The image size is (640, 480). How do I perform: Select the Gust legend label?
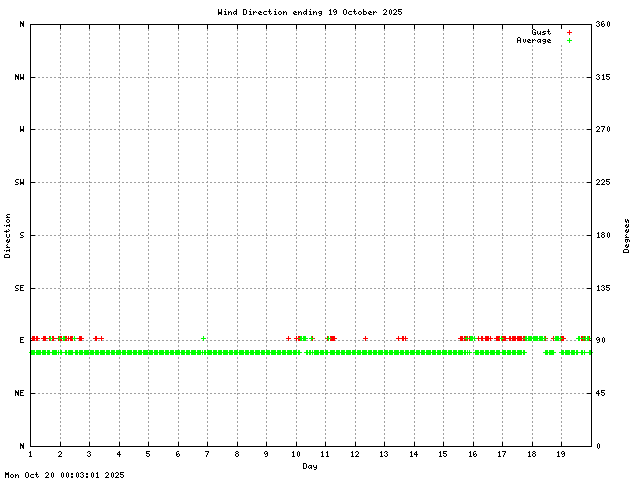541,33
